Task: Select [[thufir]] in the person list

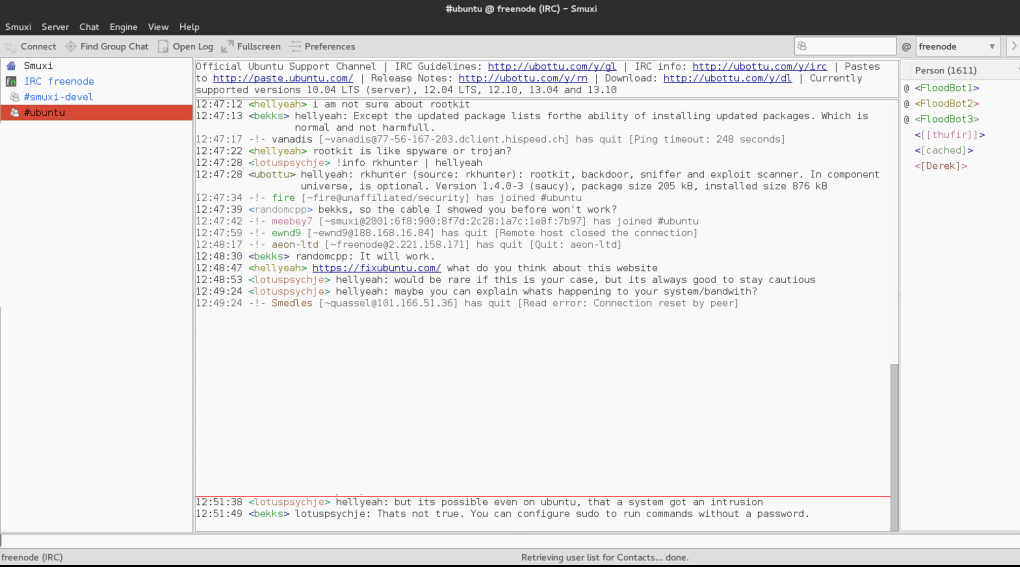Action: (950, 135)
